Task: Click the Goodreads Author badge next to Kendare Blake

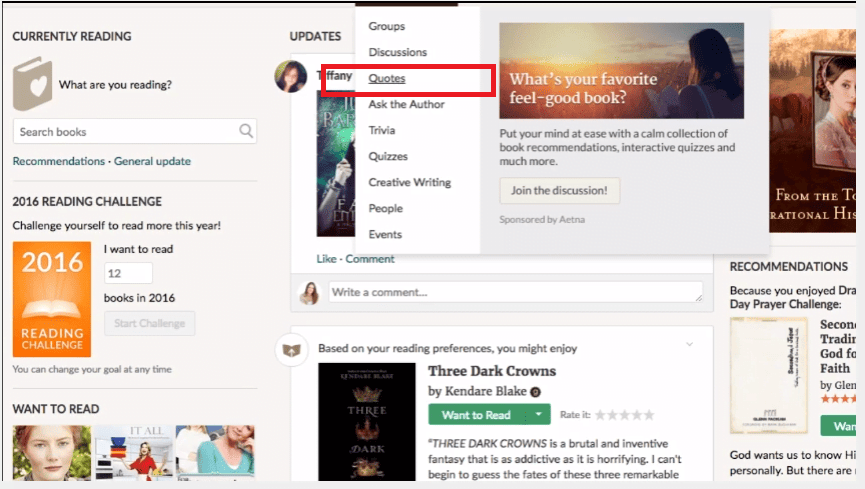Action: (x=535, y=391)
